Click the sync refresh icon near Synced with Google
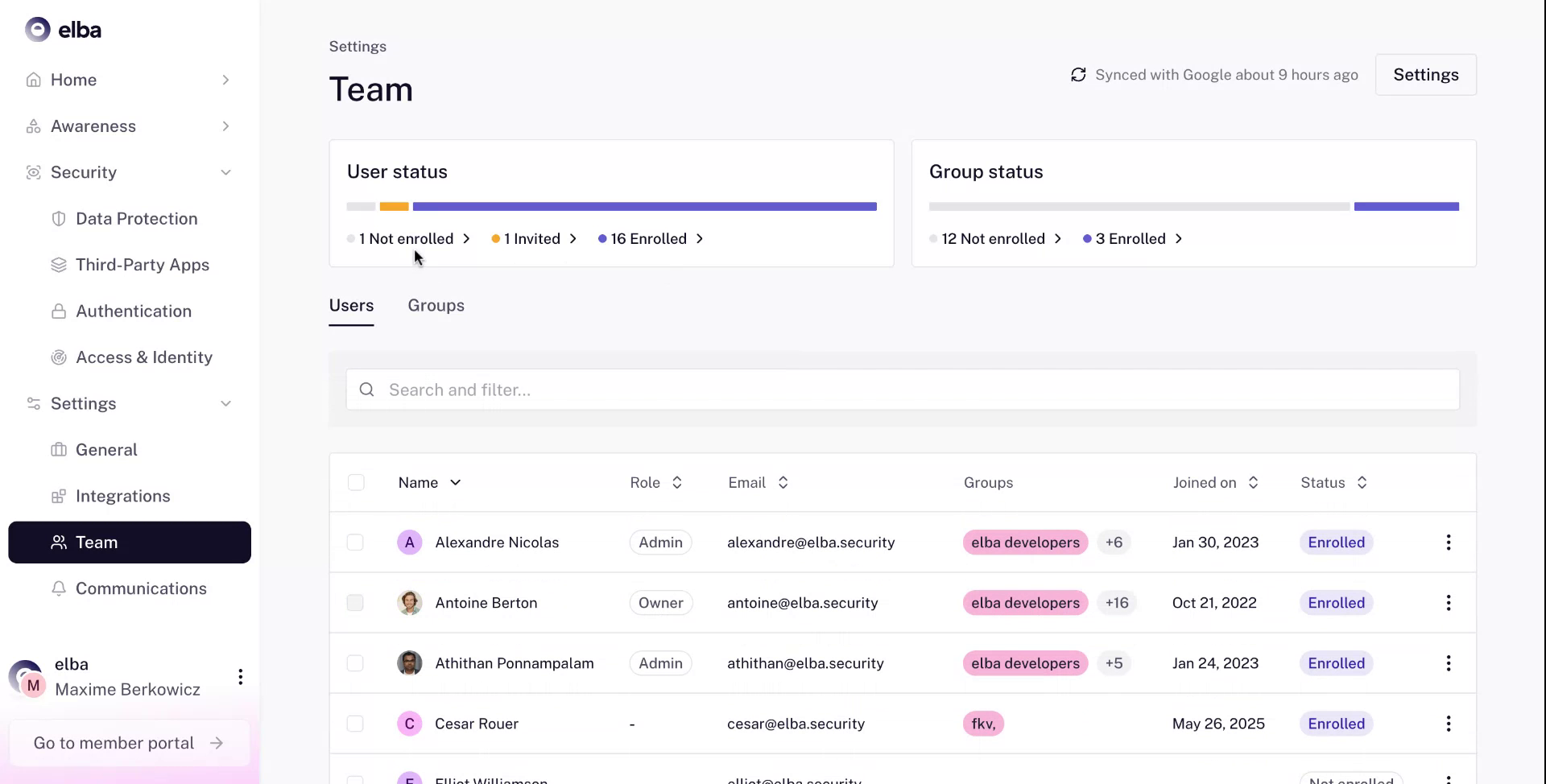 [x=1078, y=75]
